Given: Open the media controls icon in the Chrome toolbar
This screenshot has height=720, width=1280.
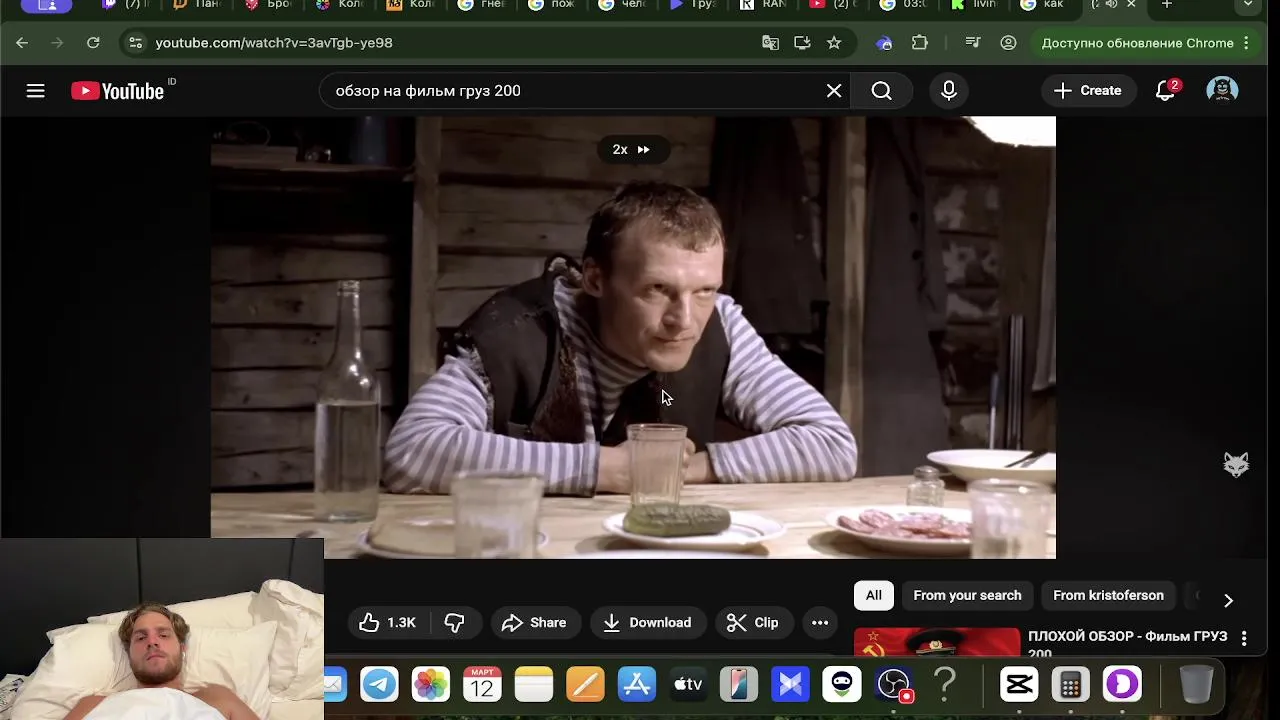Looking at the screenshot, I should (x=973, y=43).
